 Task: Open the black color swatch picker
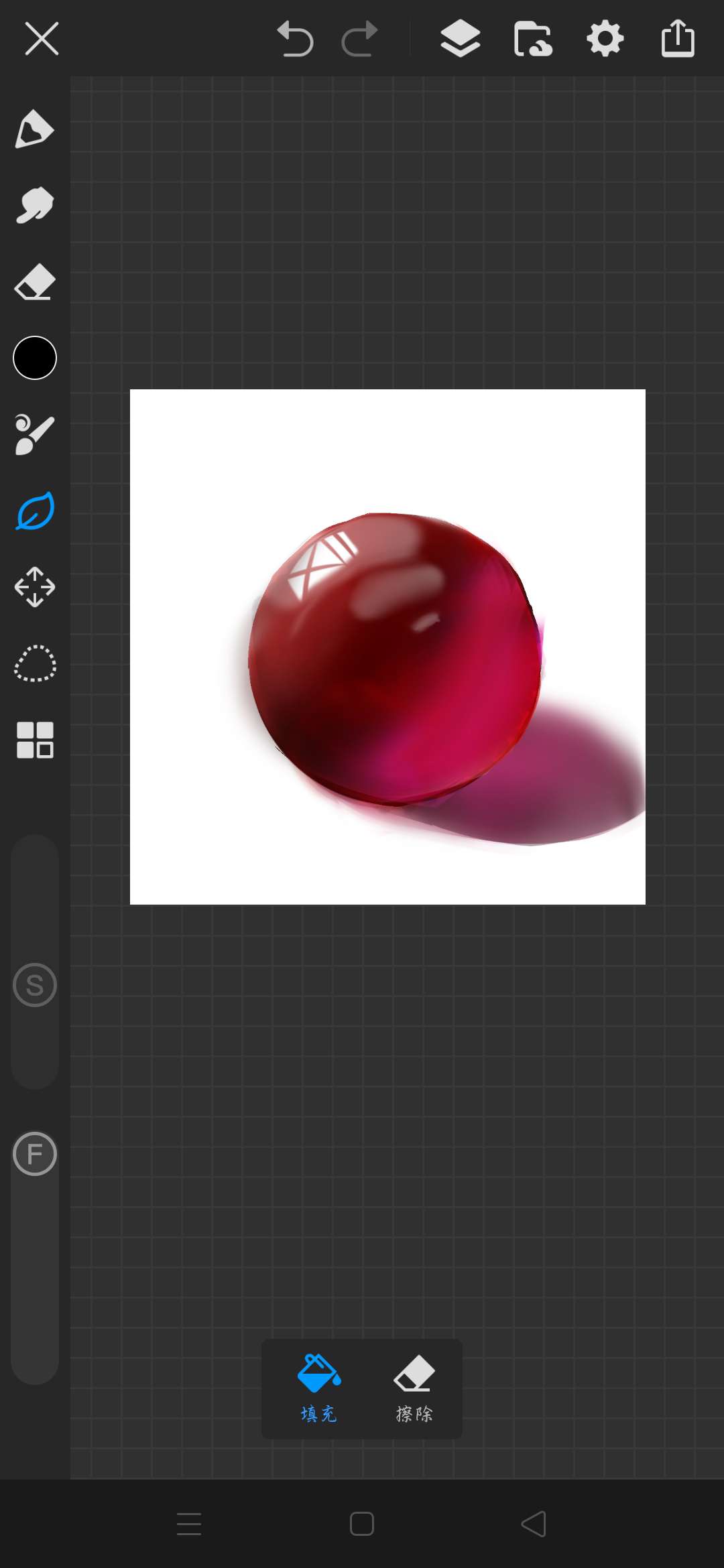click(35, 358)
